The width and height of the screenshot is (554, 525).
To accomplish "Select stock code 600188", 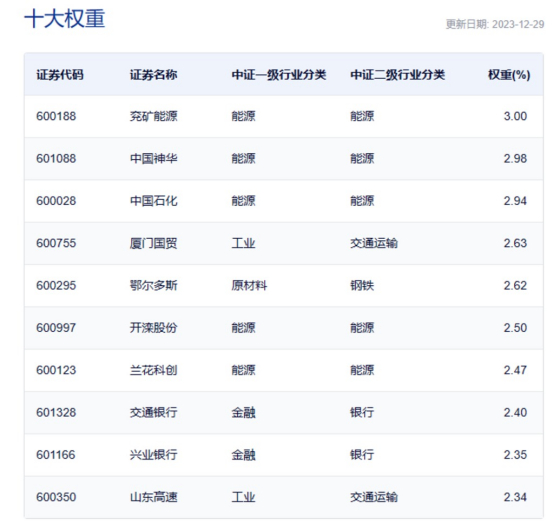I will pyautogui.click(x=56, y=116).
